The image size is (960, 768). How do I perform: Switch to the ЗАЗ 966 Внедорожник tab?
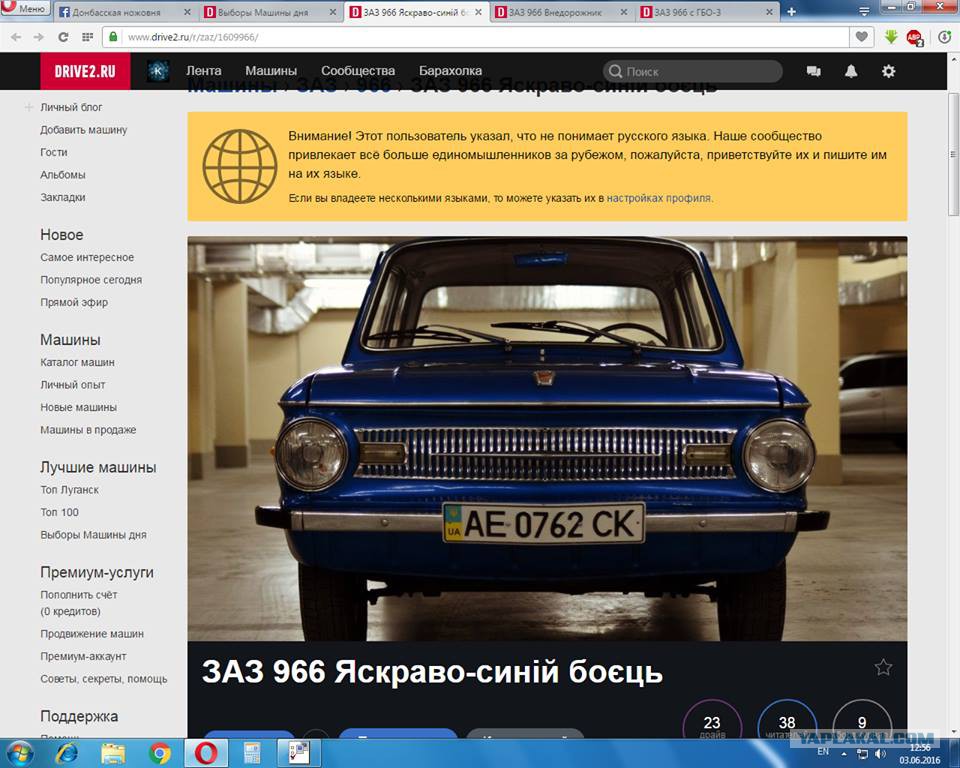pyautogui.click(x=555, y=12)
